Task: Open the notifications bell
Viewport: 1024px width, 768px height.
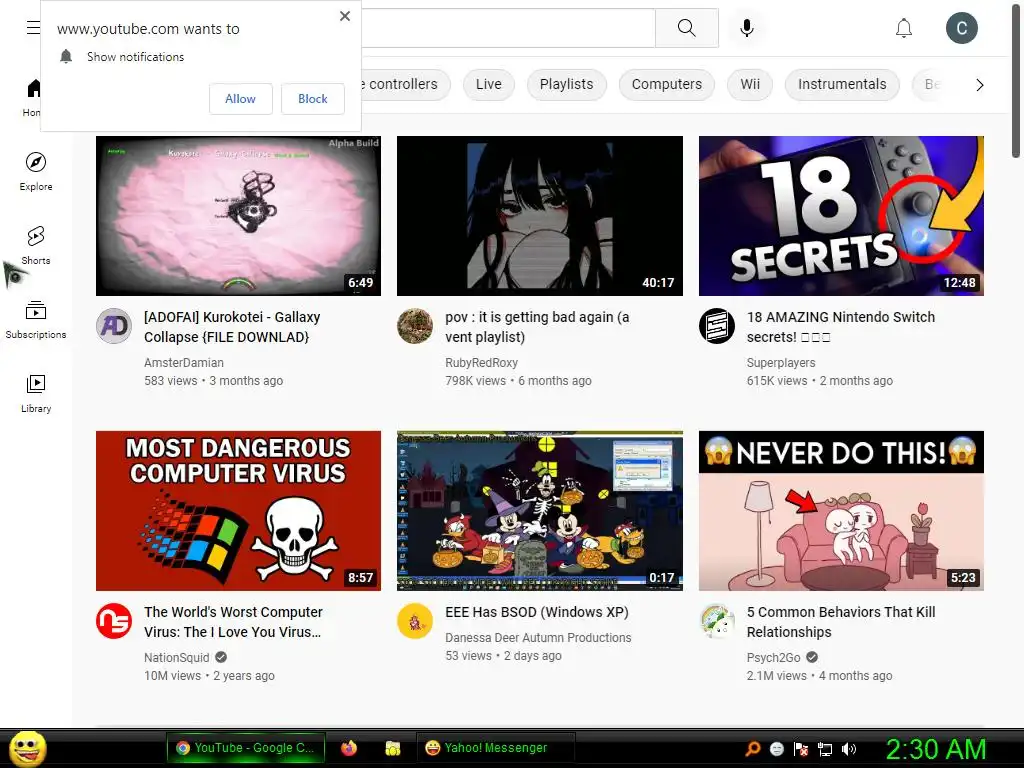Action: [904, 28]
